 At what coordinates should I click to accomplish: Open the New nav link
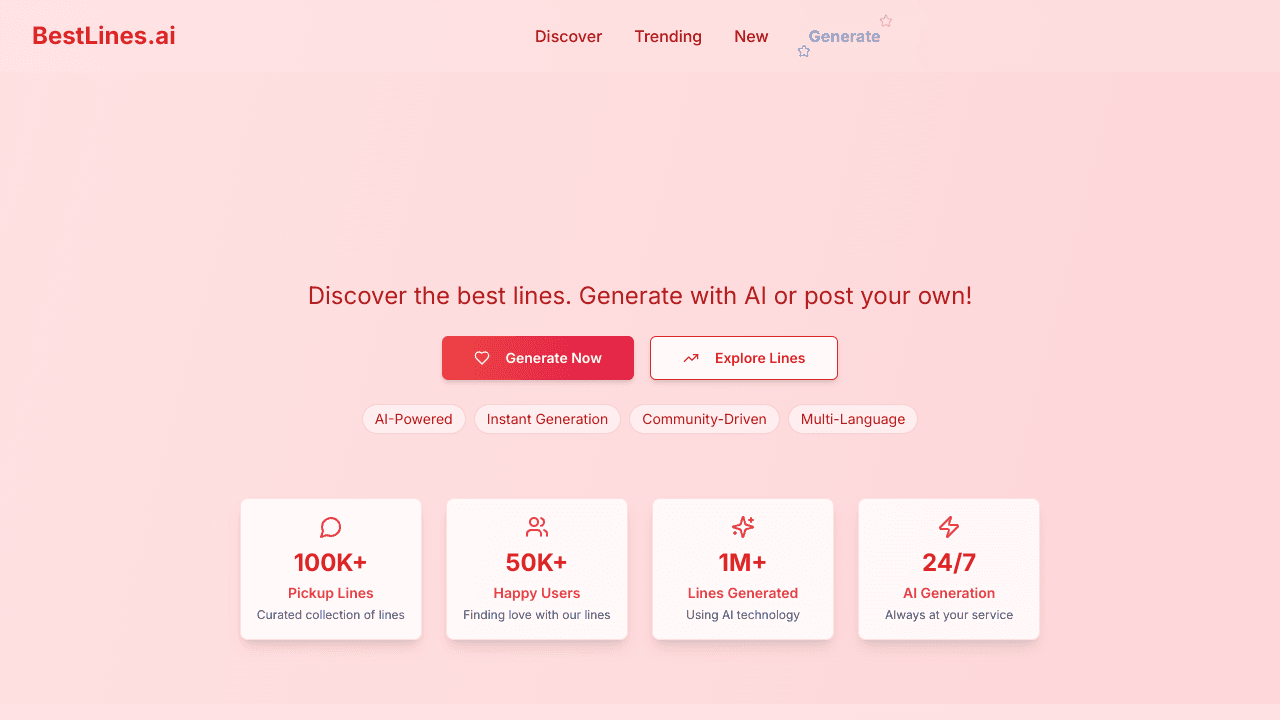[751, 36]
